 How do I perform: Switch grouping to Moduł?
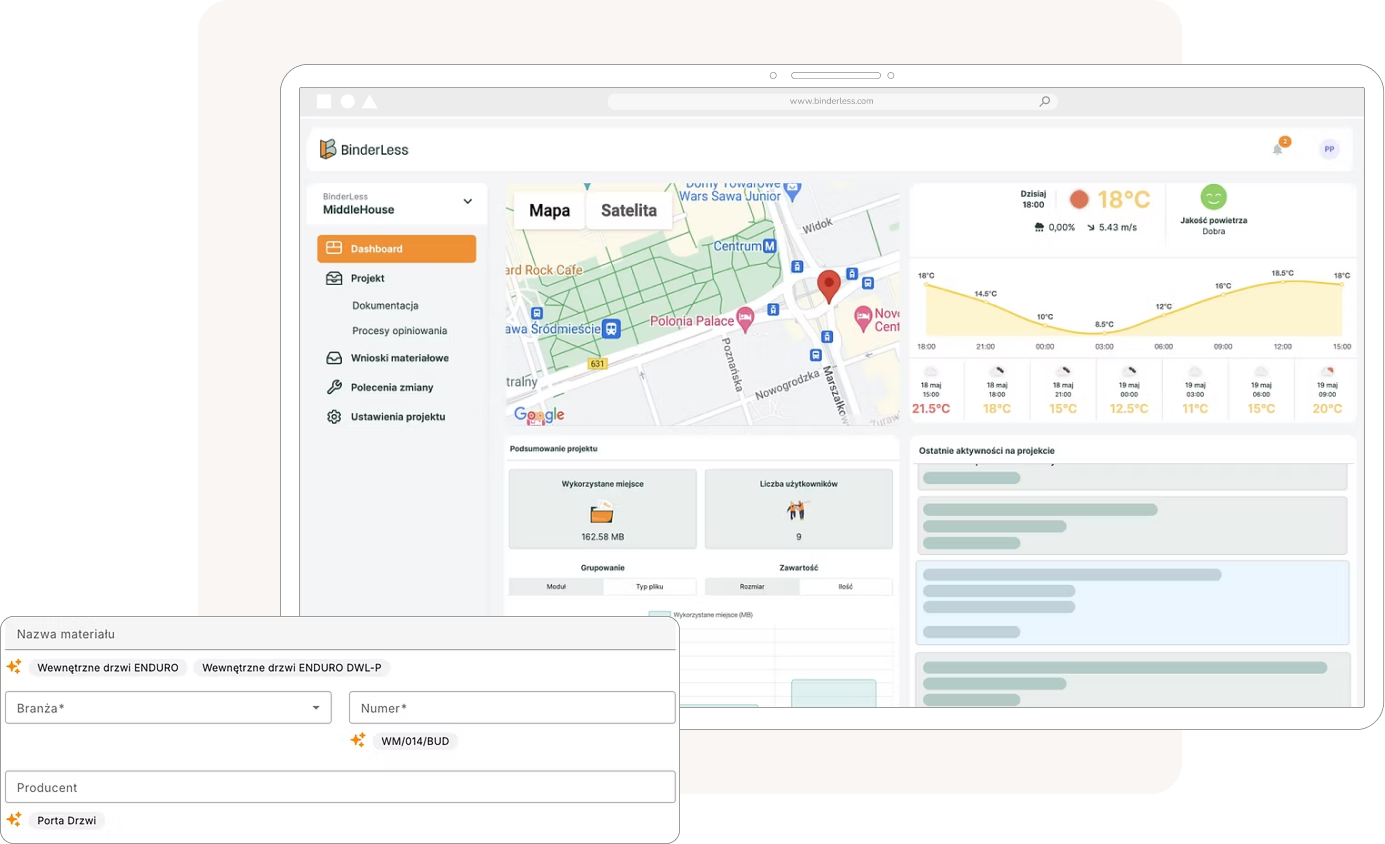point(556,587)
